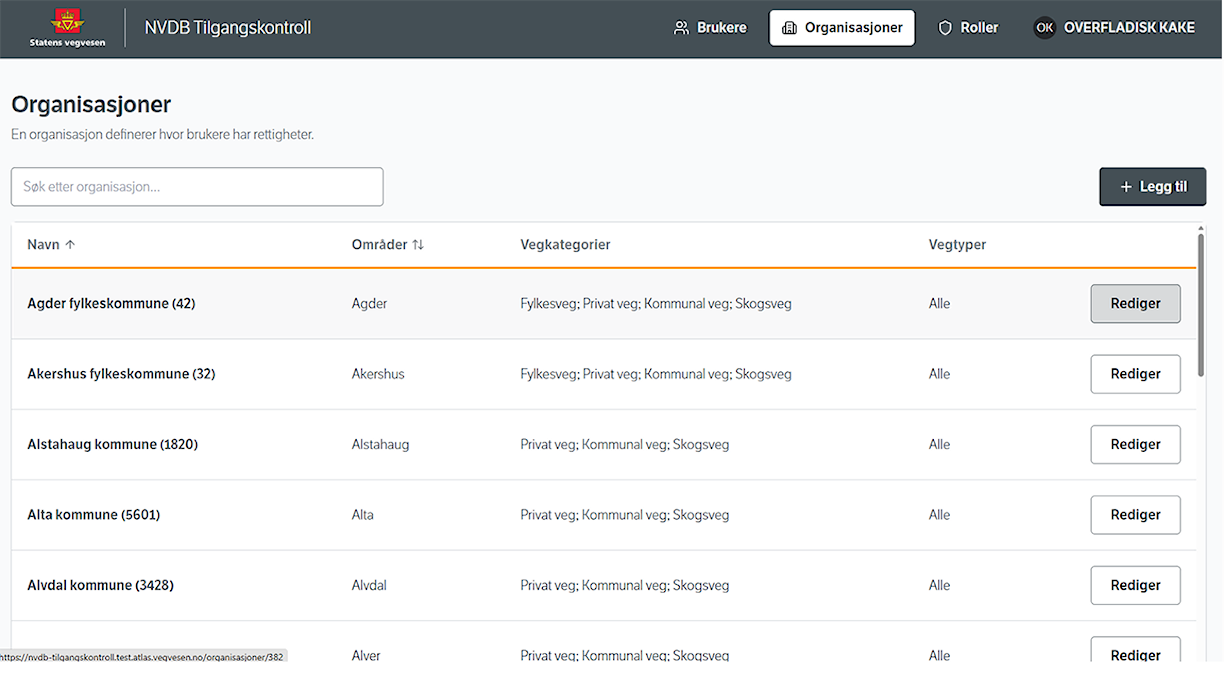The height and width of the screenshot is (689, 1224).
Task: Click Rediger for Akershus fylkeskommune
Action: pos(1135,374)
